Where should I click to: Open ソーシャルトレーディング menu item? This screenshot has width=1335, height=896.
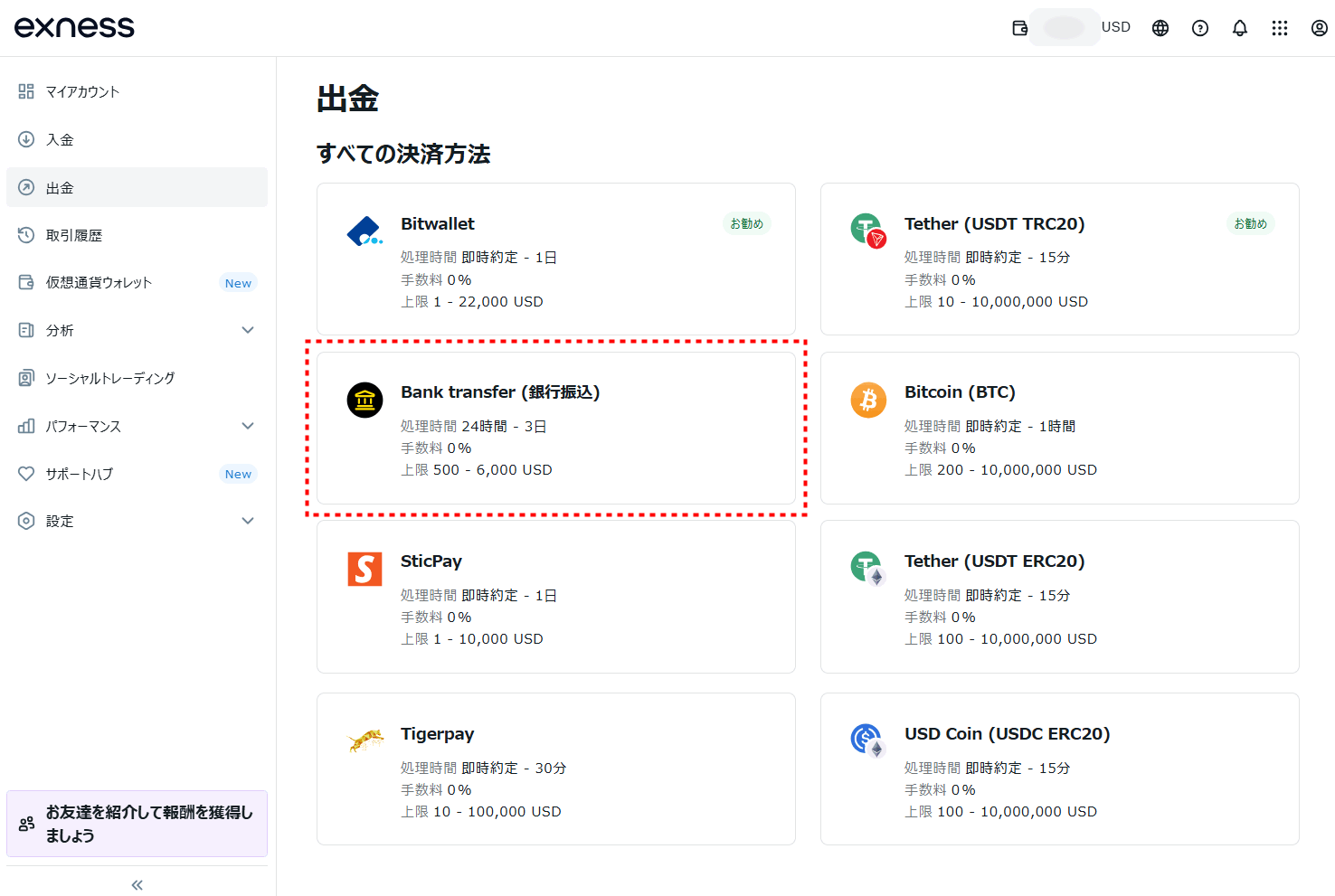click(x=137, y=378)
